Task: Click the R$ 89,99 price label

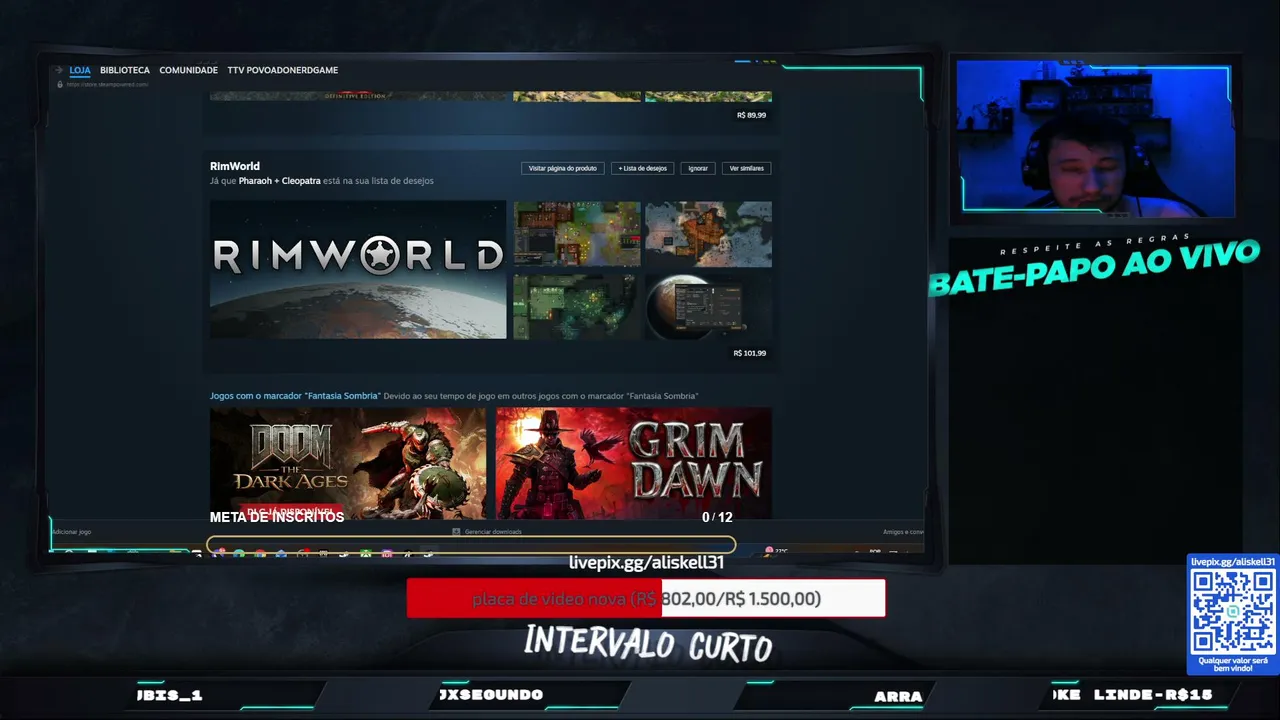Action: pyautogui.click(x=751, y=115)
